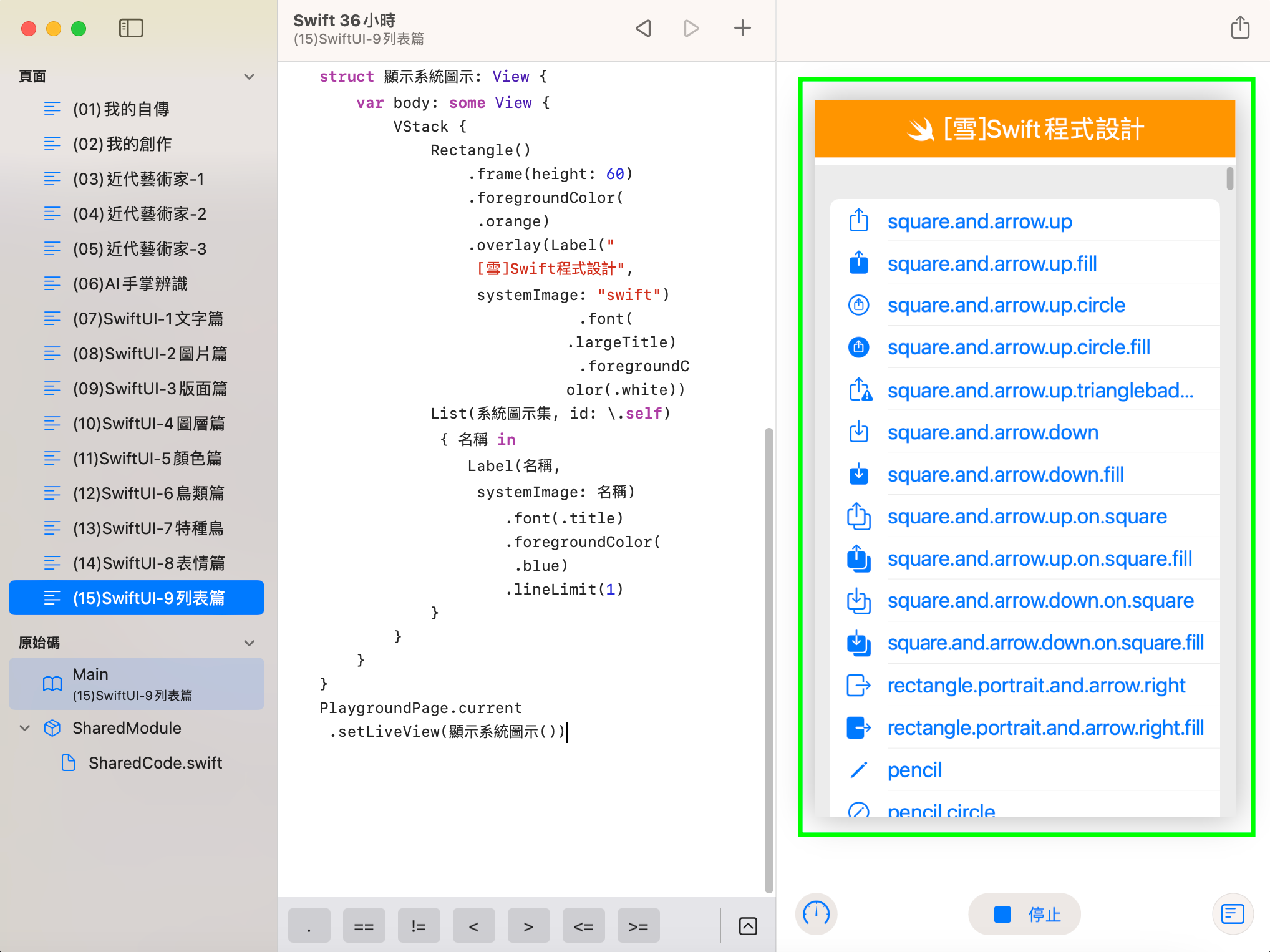Click the share icon in toolbar
1270x952 pixels.
(1240, 28)
